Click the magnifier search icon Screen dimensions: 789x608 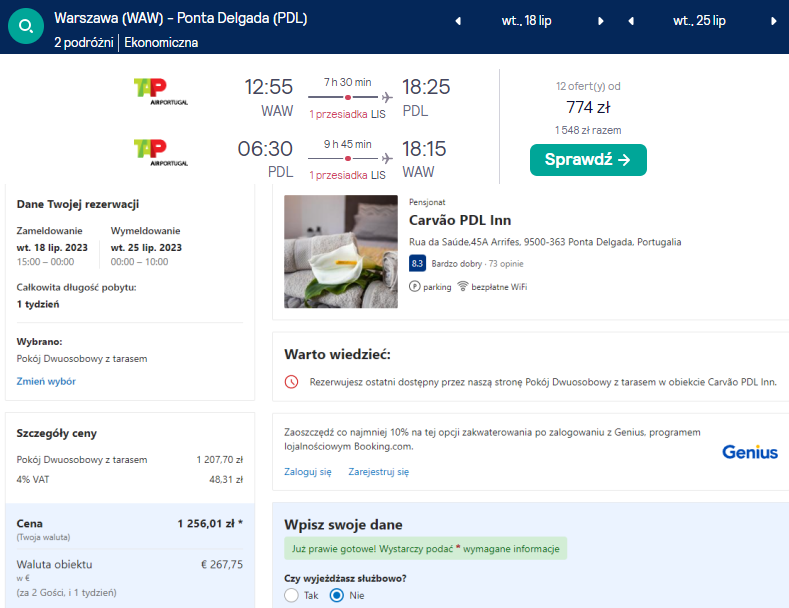(27, 27)
